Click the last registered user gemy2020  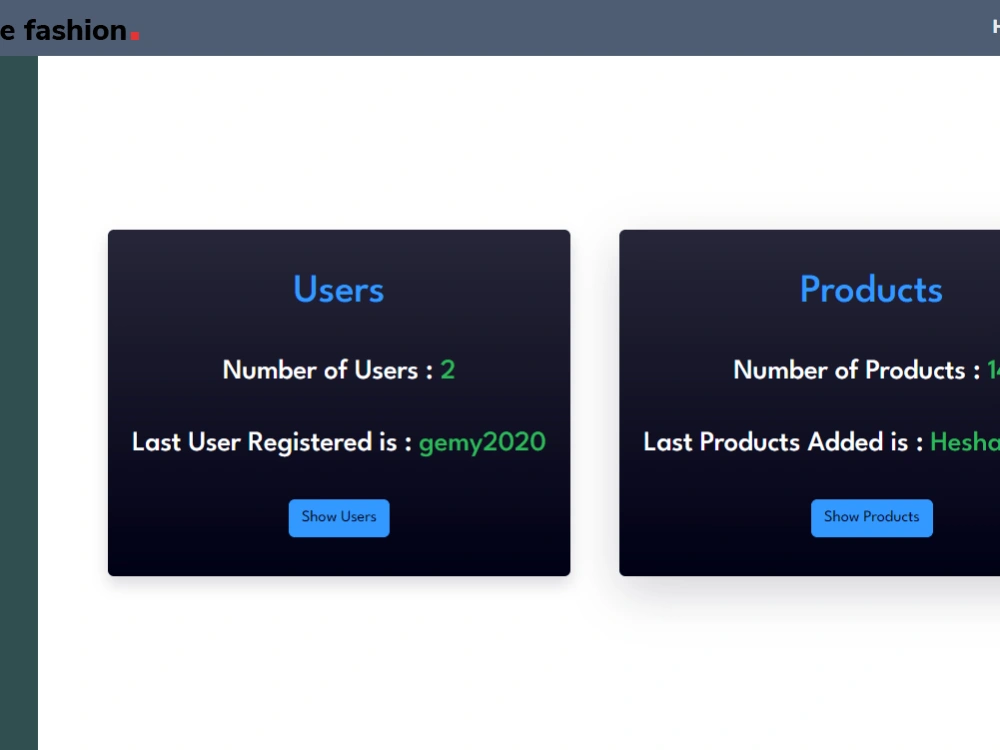pyautogui.click(x=482, y=443)
